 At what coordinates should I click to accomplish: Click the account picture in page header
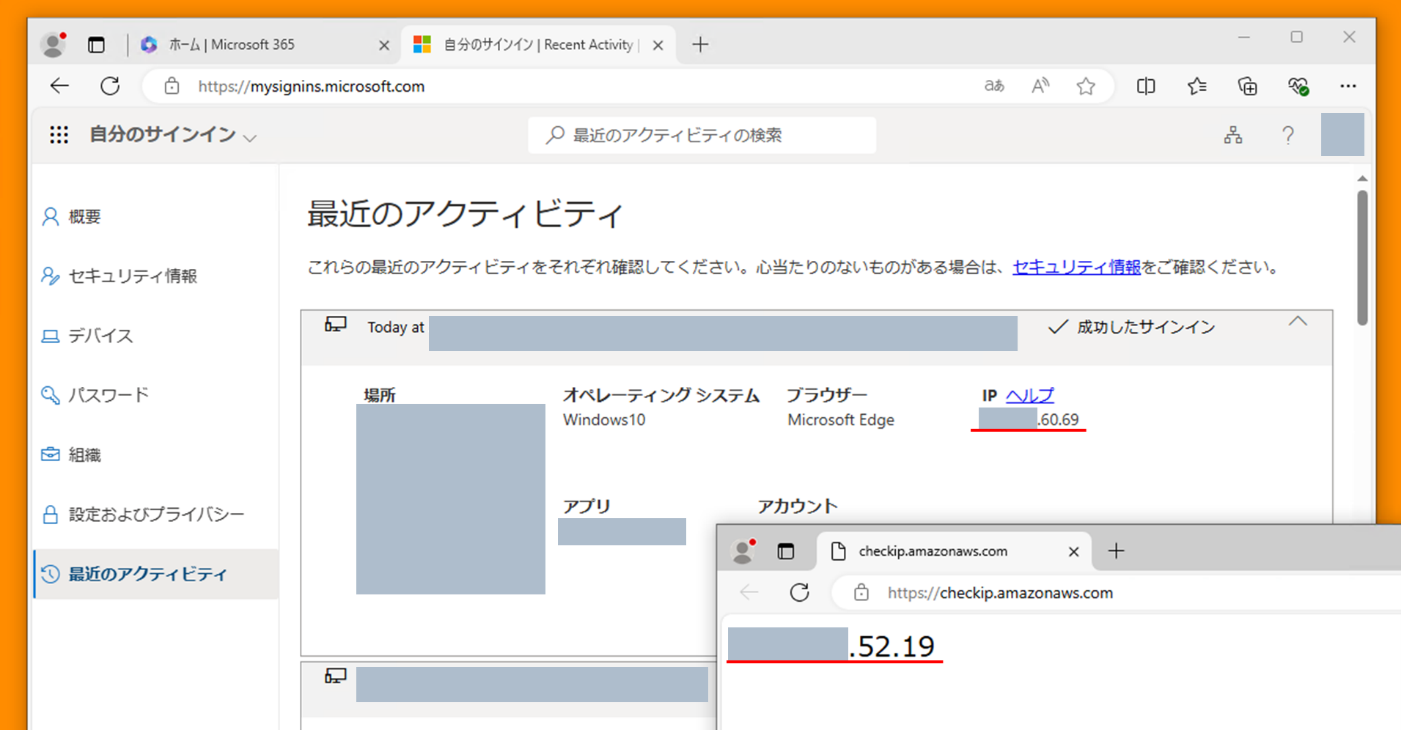1342,135
